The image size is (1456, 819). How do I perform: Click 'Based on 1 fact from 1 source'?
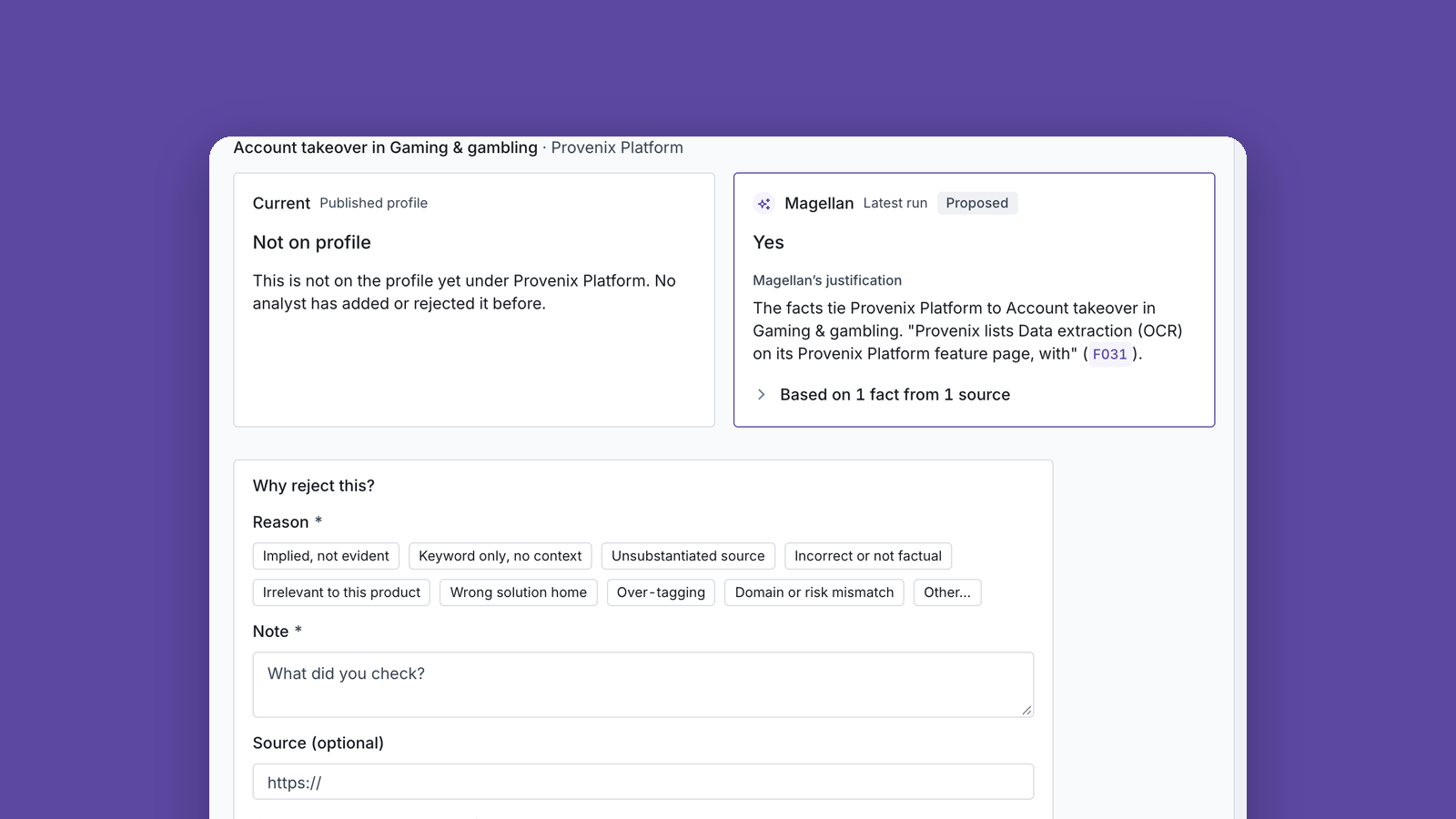tap(895, 394)
